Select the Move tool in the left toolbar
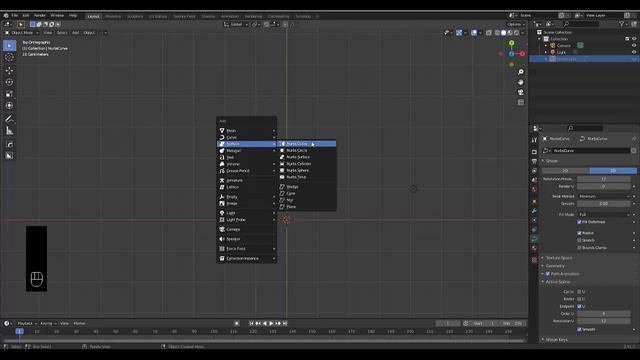Viewport: 640px width, 360px height. click(9, 70)
